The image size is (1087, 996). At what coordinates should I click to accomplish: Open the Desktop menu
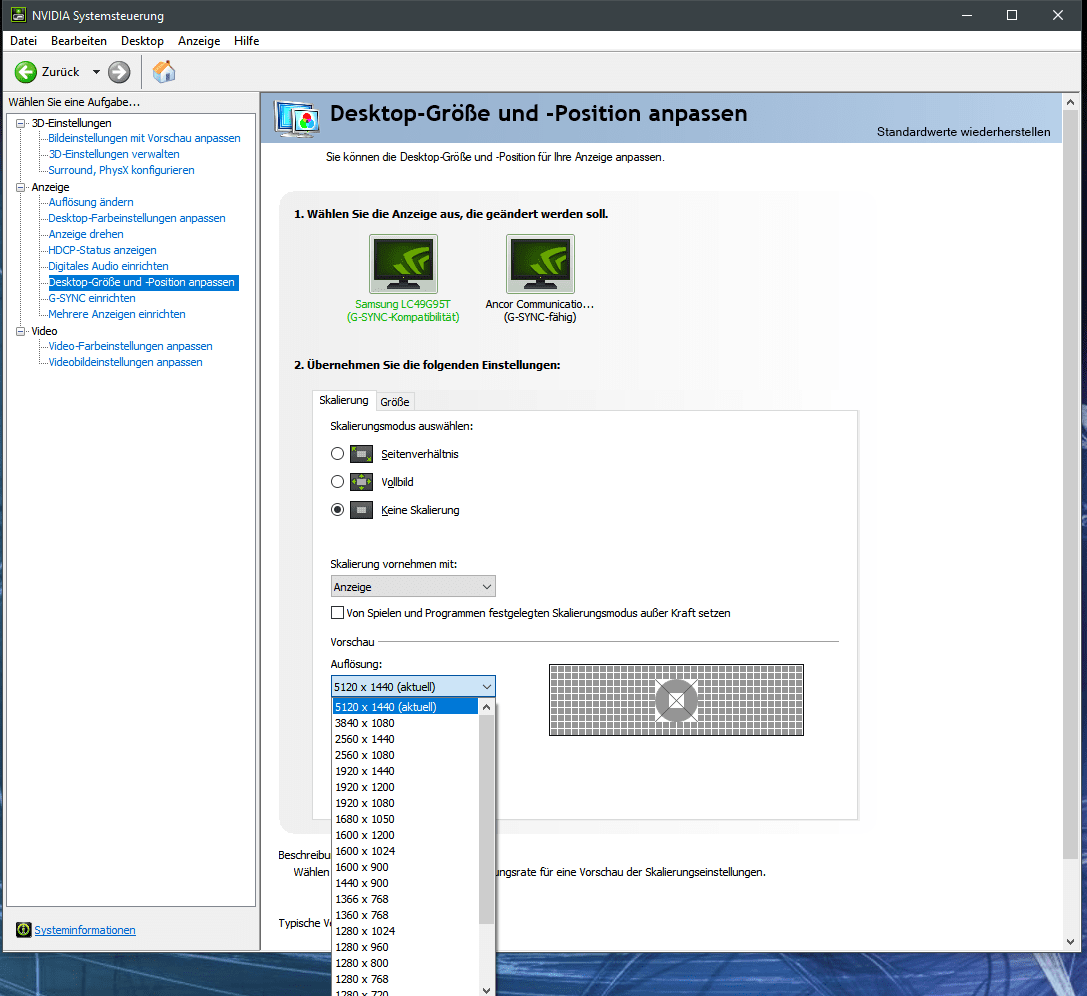pyautogui.click(x=142, y=41)
